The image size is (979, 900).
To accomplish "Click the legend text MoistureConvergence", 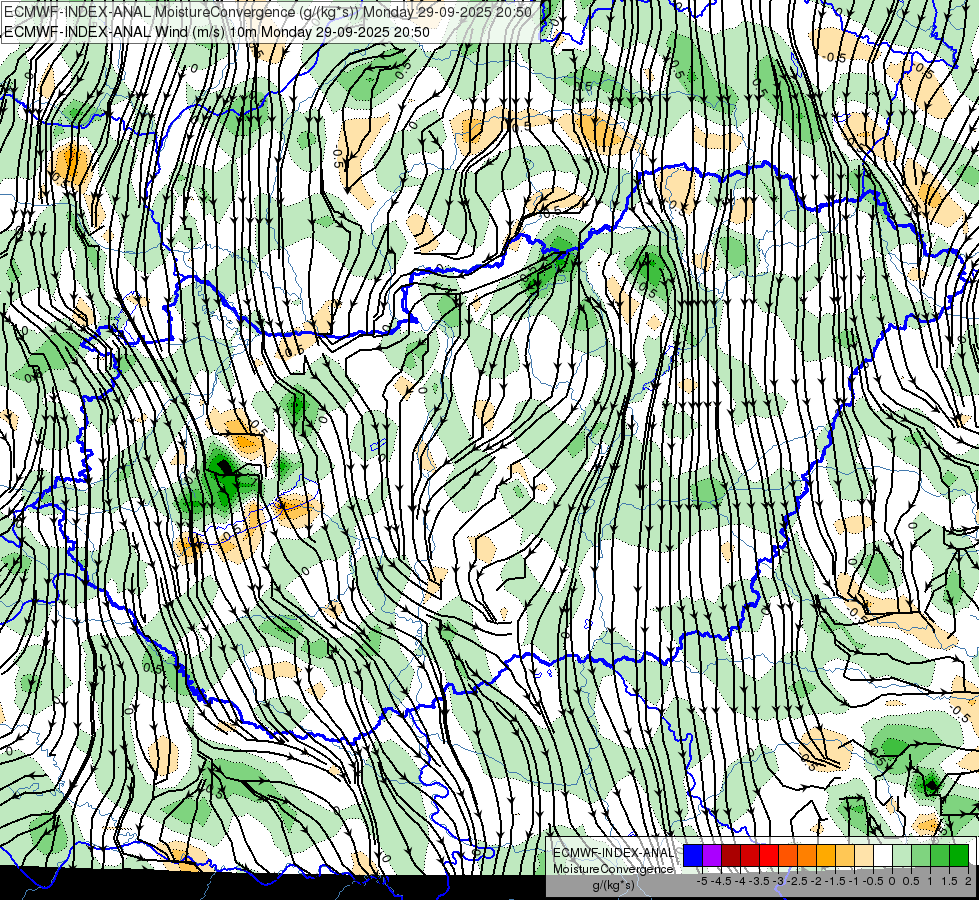I will [x=613, y=869].
